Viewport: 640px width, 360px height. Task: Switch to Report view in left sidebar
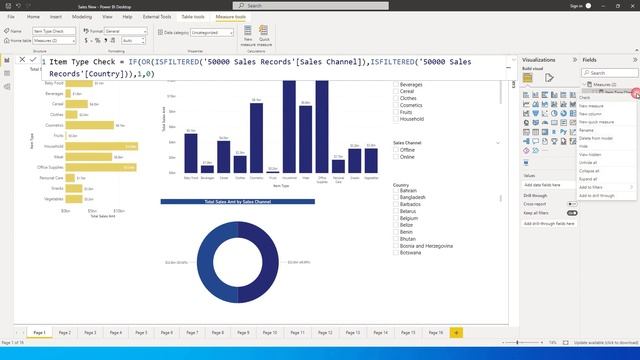click(x=7, y=60)
